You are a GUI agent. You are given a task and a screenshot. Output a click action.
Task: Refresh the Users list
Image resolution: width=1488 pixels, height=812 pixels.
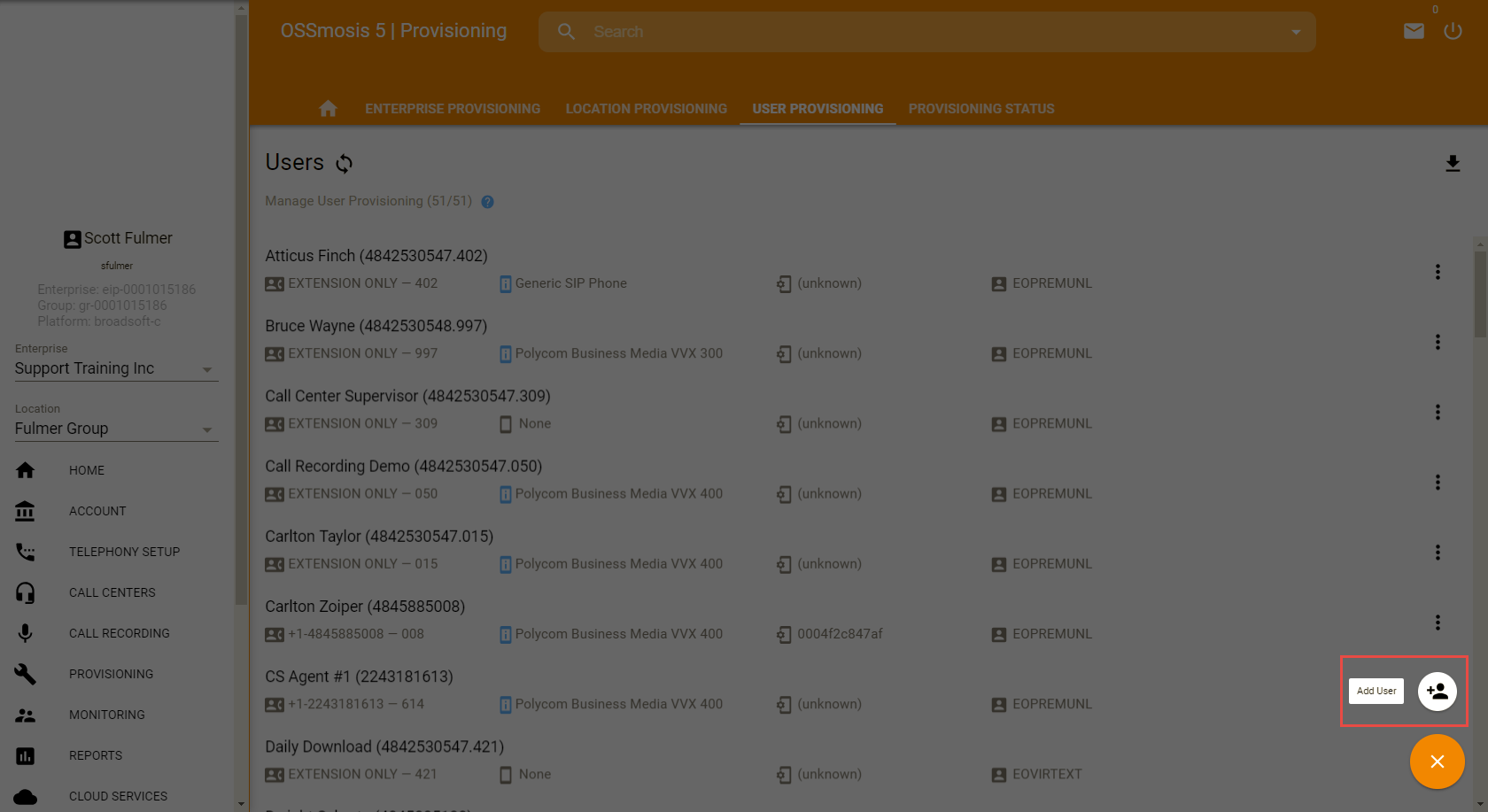345,164
